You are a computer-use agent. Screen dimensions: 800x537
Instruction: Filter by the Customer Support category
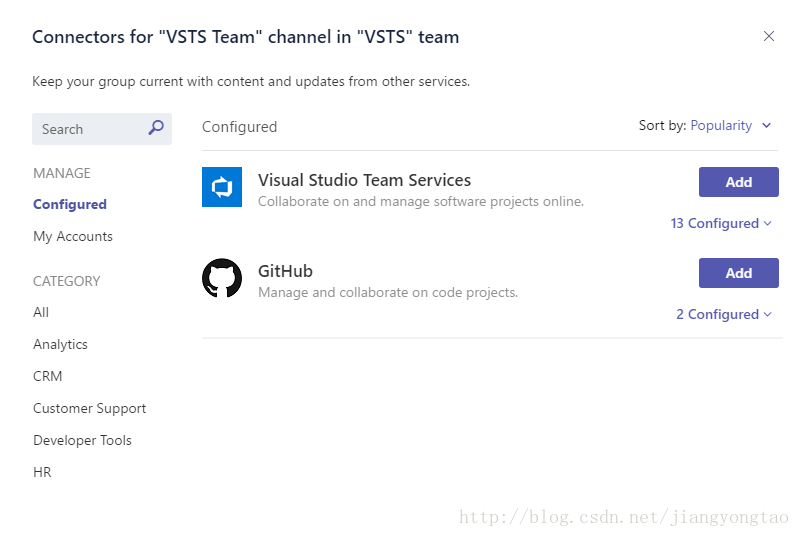(x=89, y=408)
